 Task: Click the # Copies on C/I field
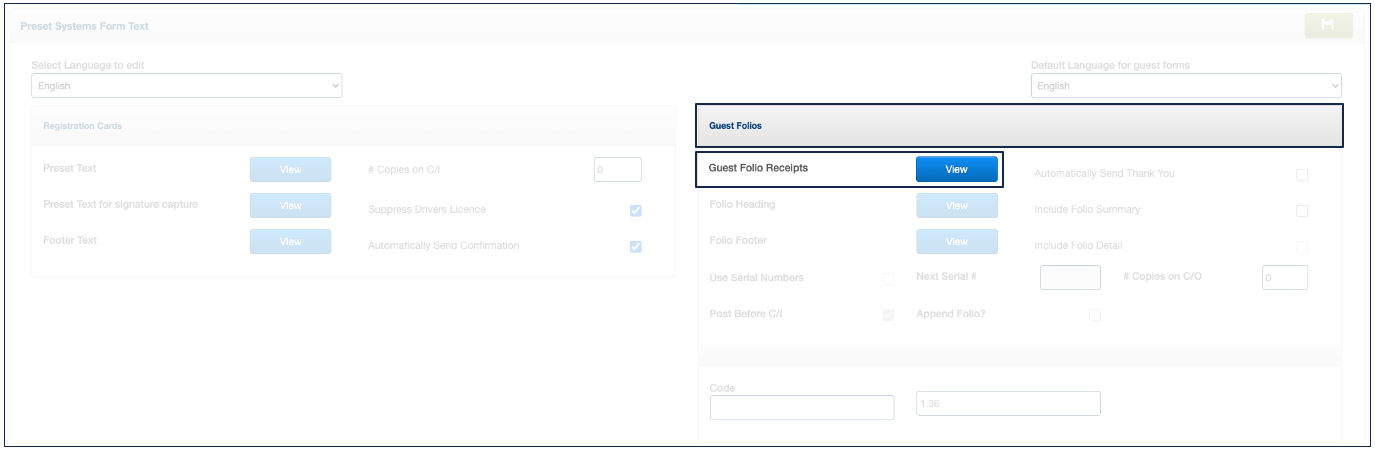(617, 170)
